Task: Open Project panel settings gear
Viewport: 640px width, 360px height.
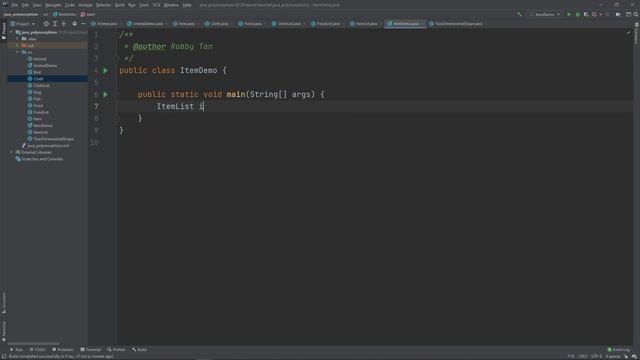Action: point(74,24)
